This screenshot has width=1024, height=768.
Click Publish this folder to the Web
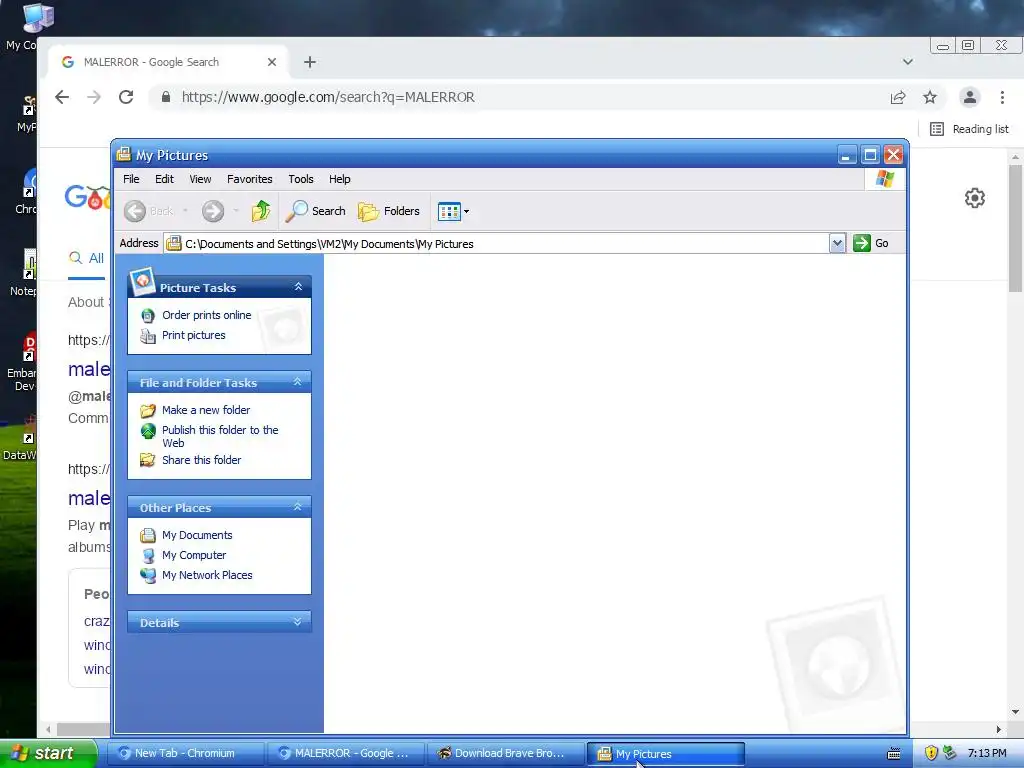220,436
